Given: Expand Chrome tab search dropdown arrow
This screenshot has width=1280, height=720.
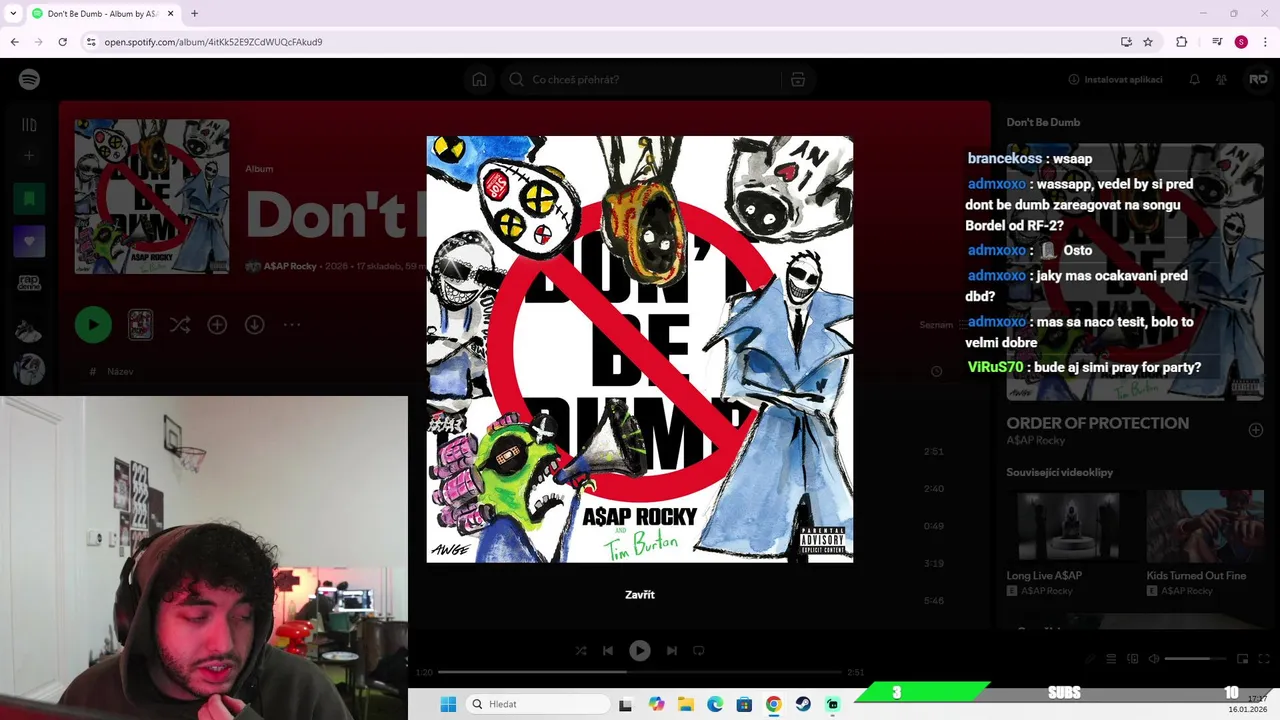Looking at the screenshot, I should pos(13,14).
